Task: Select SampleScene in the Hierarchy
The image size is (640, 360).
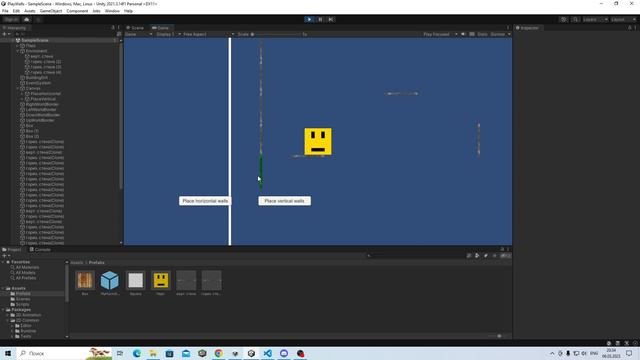Action: click(x=35, y=40)
